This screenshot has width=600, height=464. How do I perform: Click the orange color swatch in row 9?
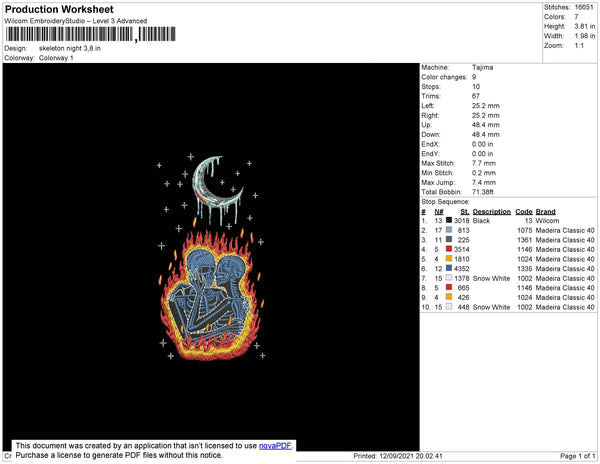click(x=449, y=297)
